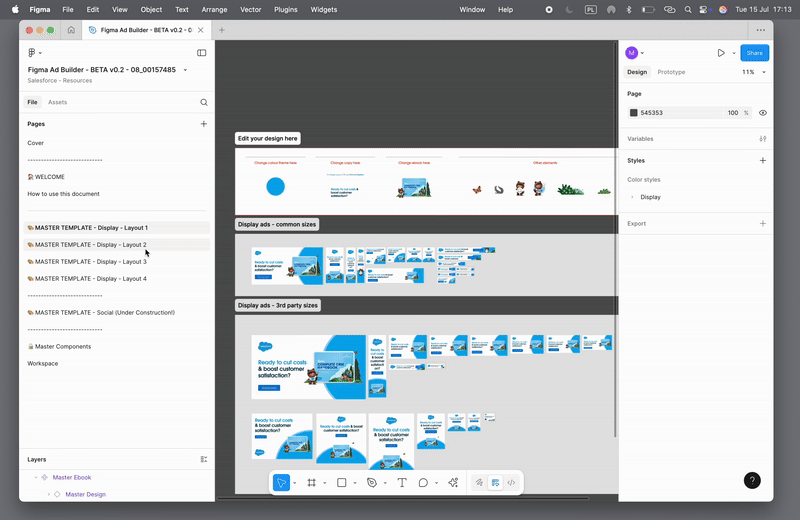Open the Figma main menu icon
Image resolution: width=800 pixels, height=520 pixels.
(x=32, y=53)
